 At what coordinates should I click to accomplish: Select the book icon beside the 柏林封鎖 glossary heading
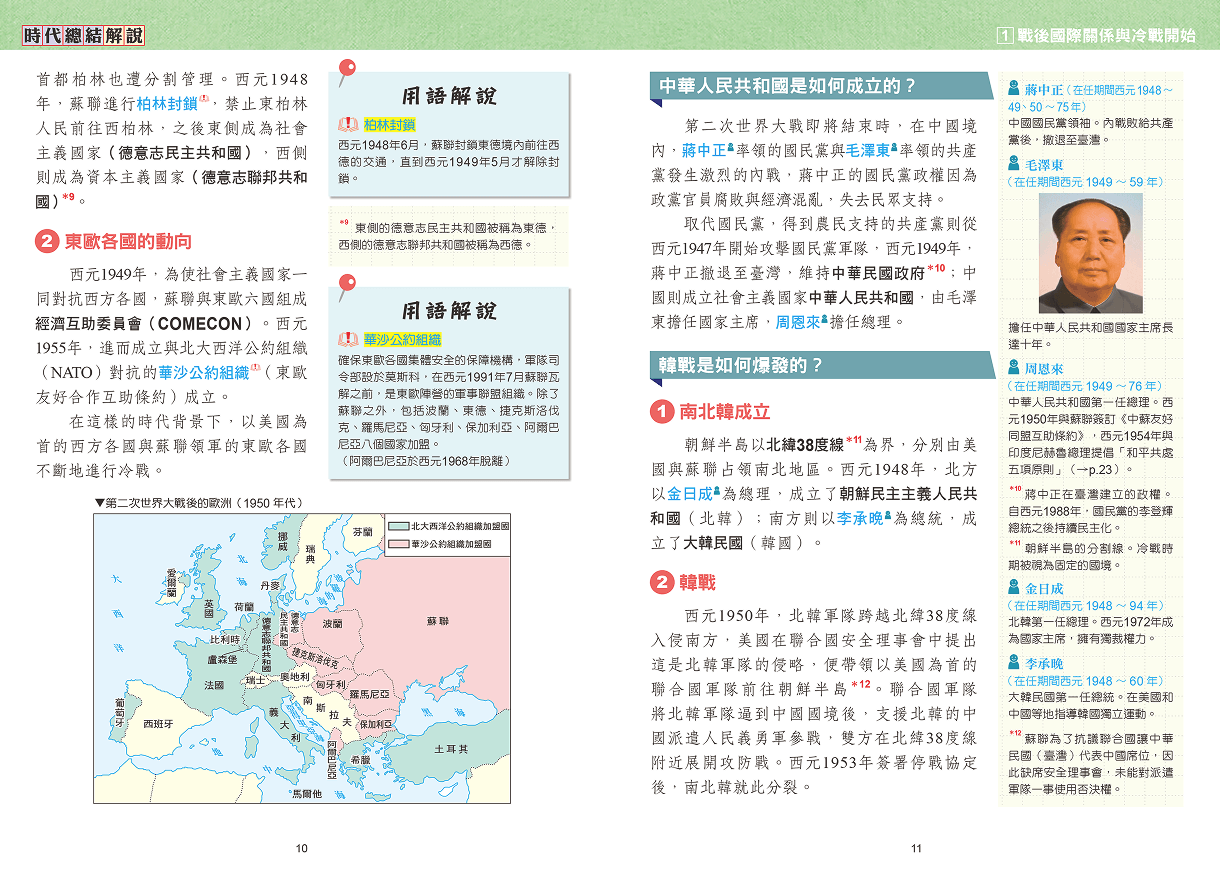pyautogui.click(x=349, y=125)
